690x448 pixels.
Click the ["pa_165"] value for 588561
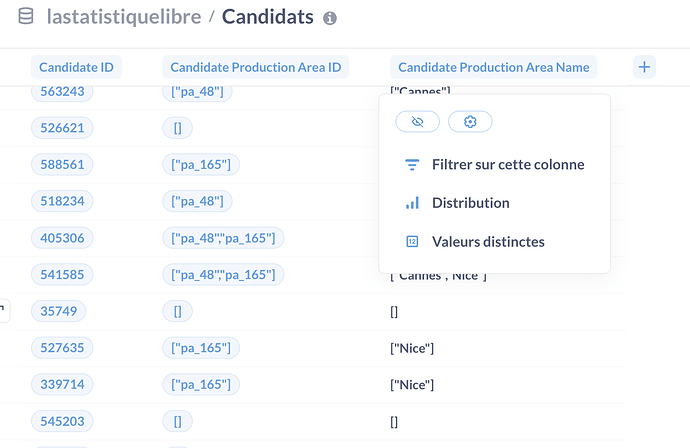[x=201, y=164]
